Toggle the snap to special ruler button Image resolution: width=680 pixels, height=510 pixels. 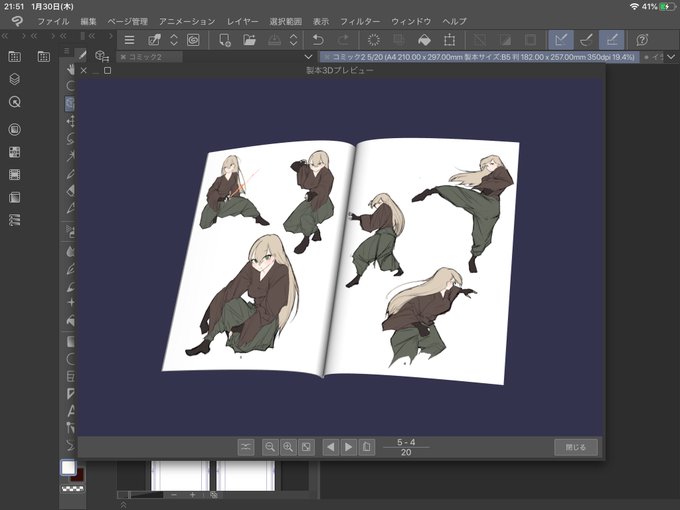coord(587,40)
